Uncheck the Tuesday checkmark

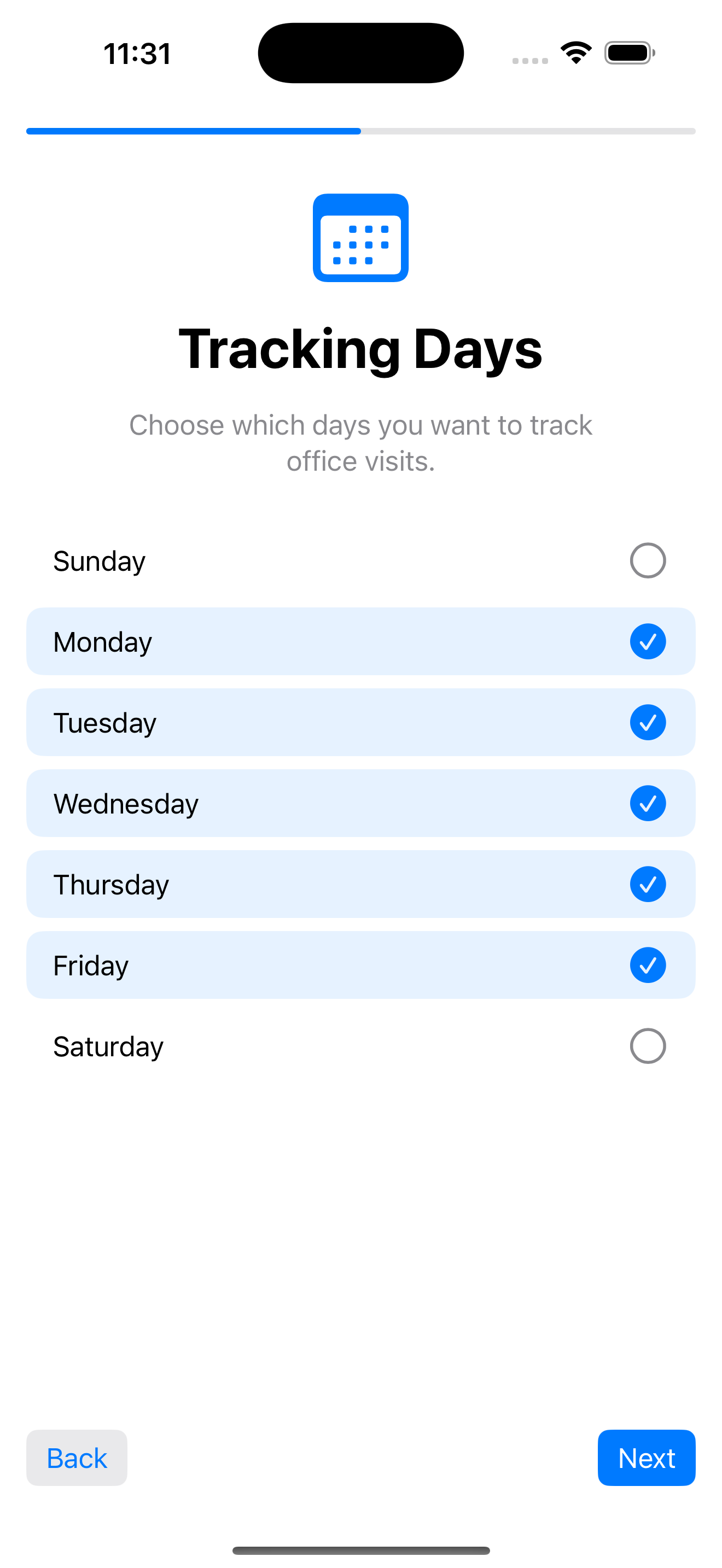coord(647,722)
